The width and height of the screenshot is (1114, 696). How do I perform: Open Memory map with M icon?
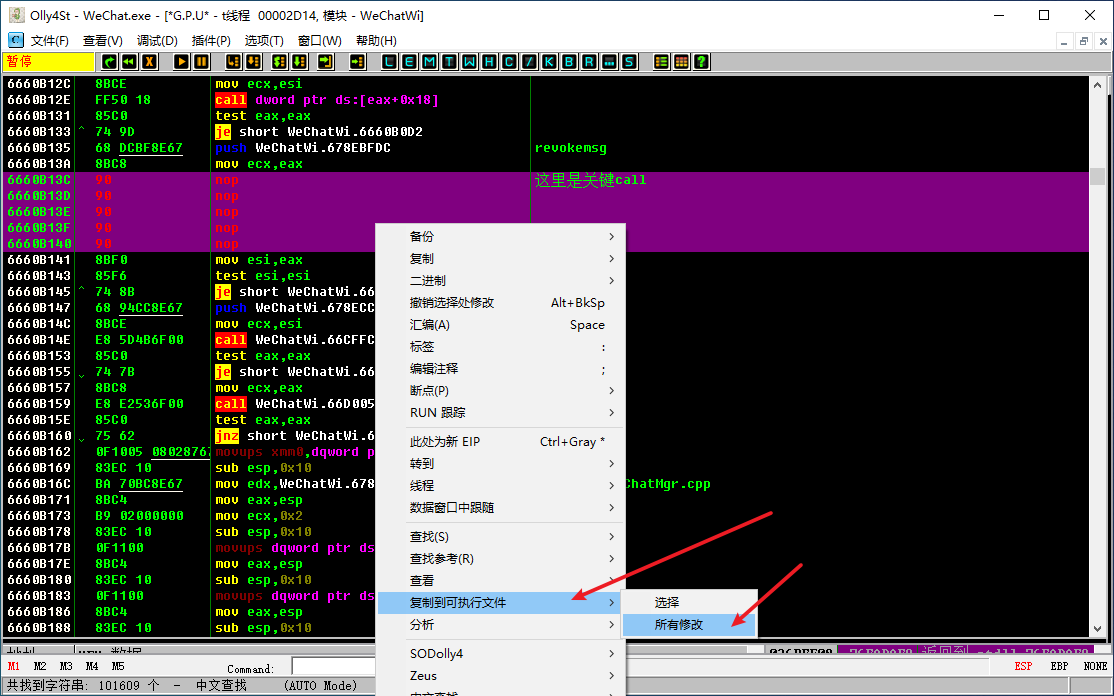pos(429,62)
